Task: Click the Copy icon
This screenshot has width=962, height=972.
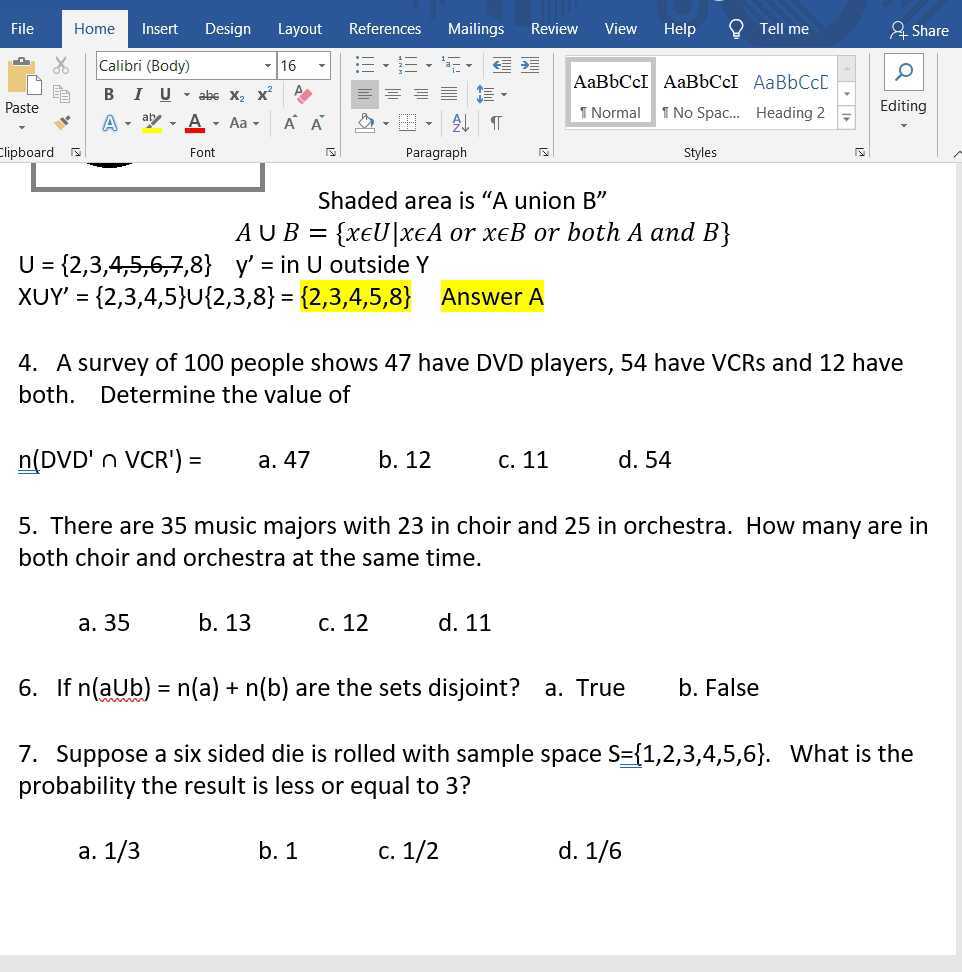Action: tap(61, 94)
